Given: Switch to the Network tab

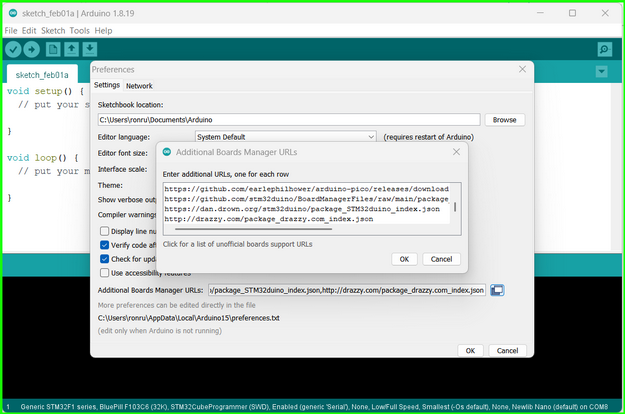Looking at the screenshot, I should point(139,86).
